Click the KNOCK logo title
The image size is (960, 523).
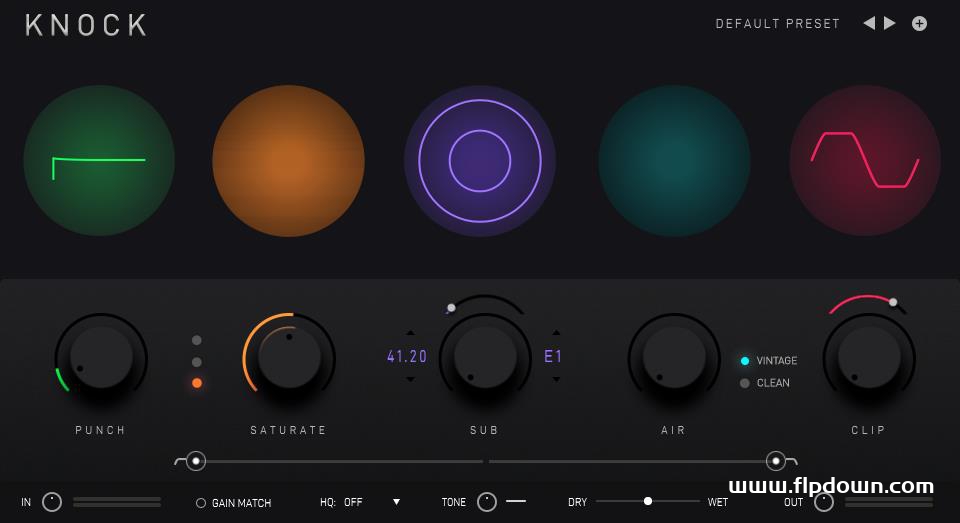(86, 26)
